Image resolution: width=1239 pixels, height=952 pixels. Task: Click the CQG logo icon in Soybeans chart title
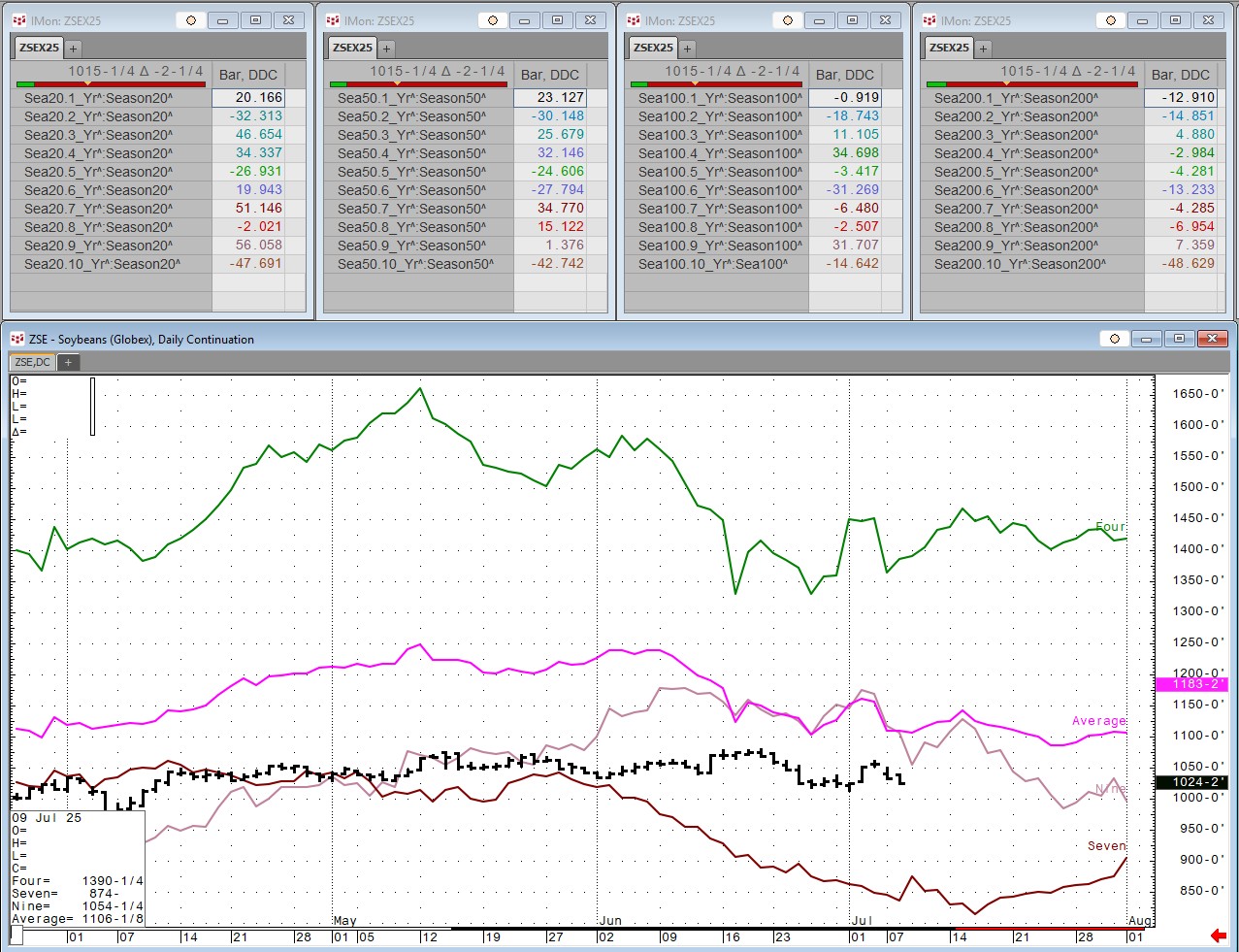coord(16,339)
